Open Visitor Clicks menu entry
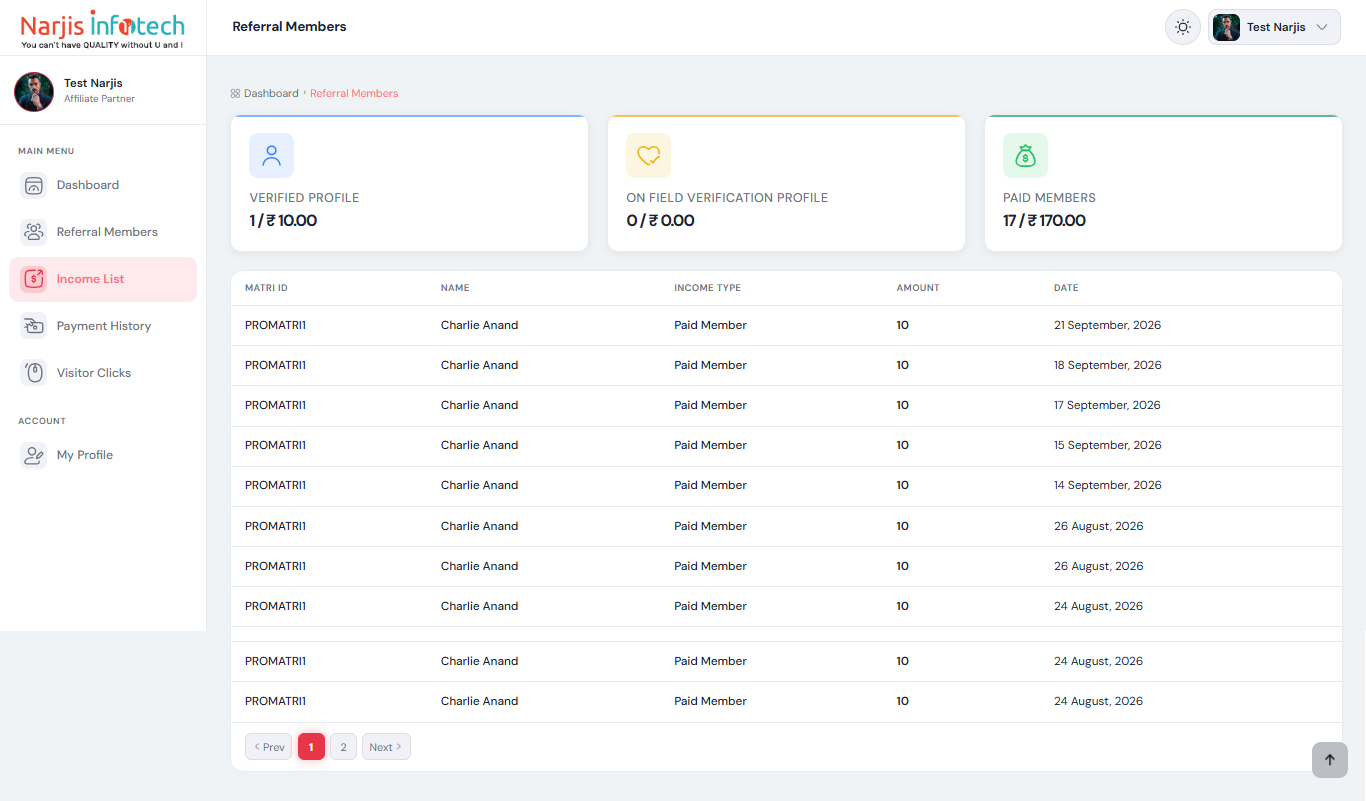The image size is (1366, 801). [x=94, y=373]
